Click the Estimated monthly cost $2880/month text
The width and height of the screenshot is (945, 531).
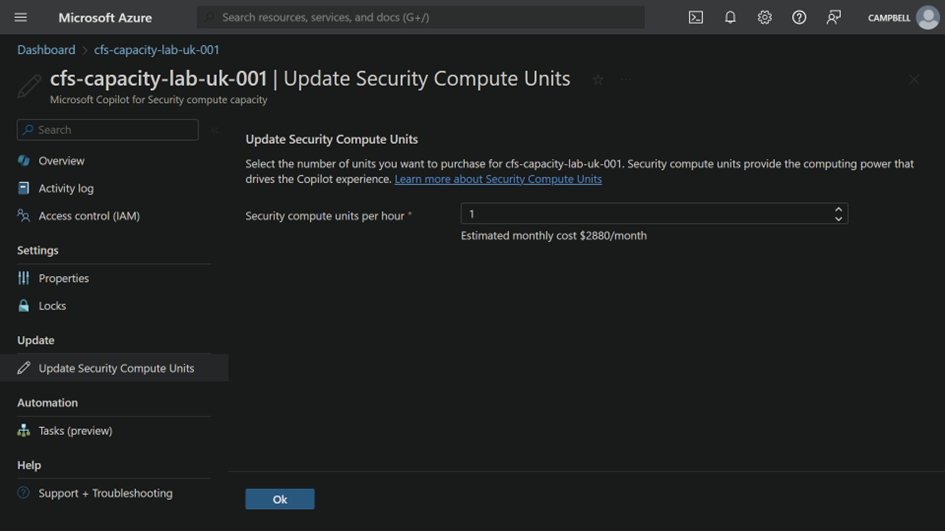tap(554, 236)
